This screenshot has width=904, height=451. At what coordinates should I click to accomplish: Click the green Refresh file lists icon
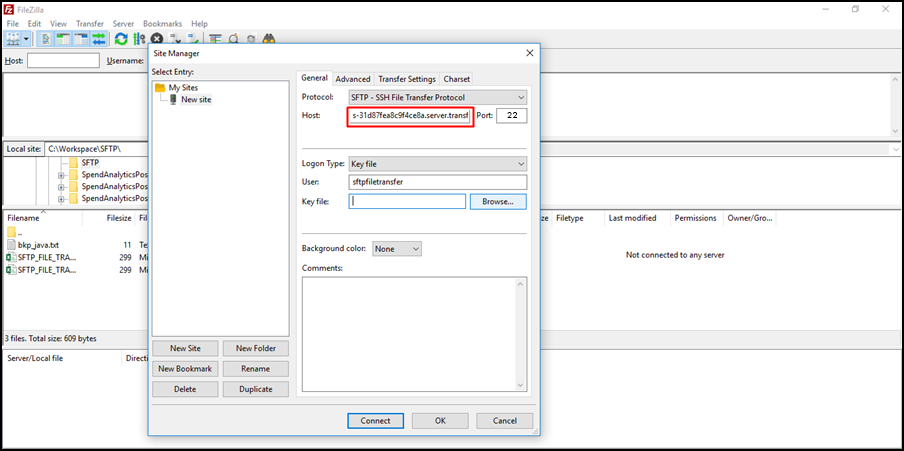pyautogui.click(x=121, y=39)
